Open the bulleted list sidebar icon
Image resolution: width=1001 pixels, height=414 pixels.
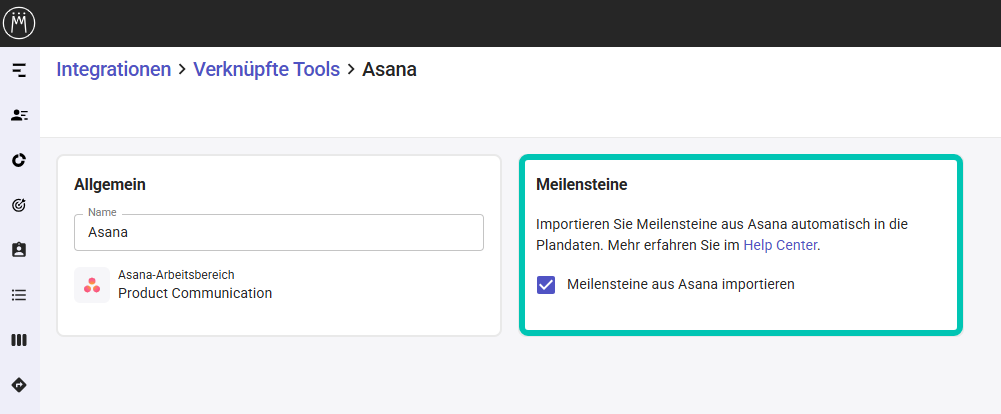(19, 295)
